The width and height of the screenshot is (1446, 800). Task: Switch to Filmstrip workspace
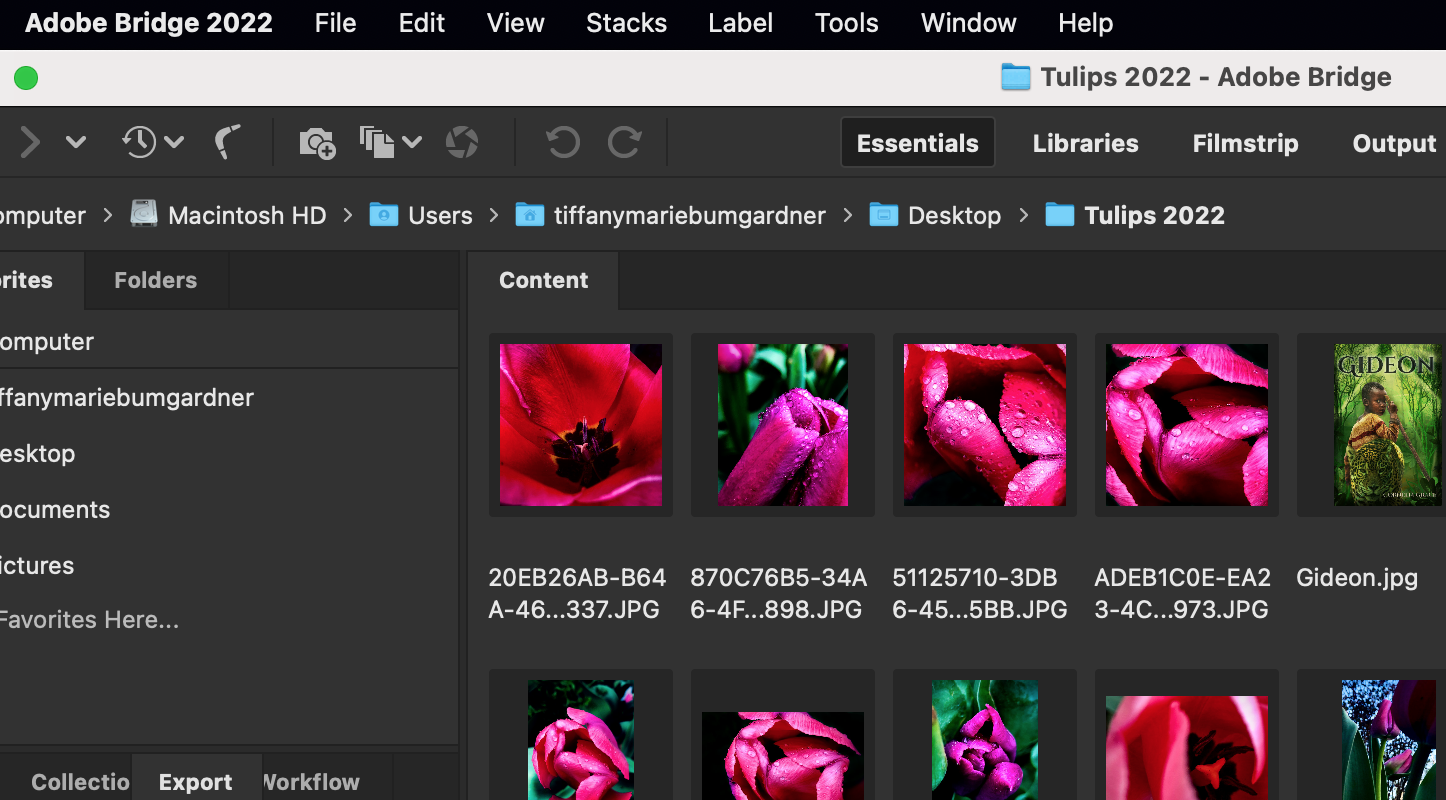pyautogui.click(x=1245, y=143)
